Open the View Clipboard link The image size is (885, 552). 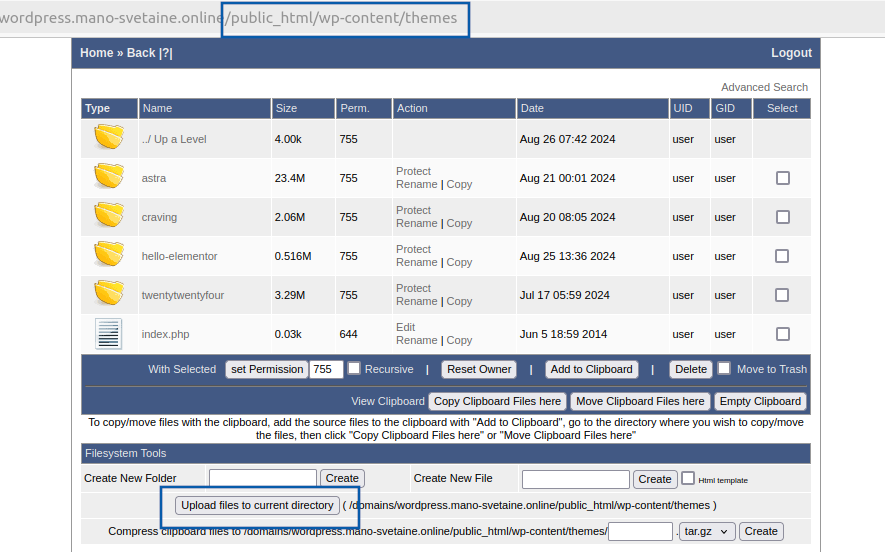(388, 401)
